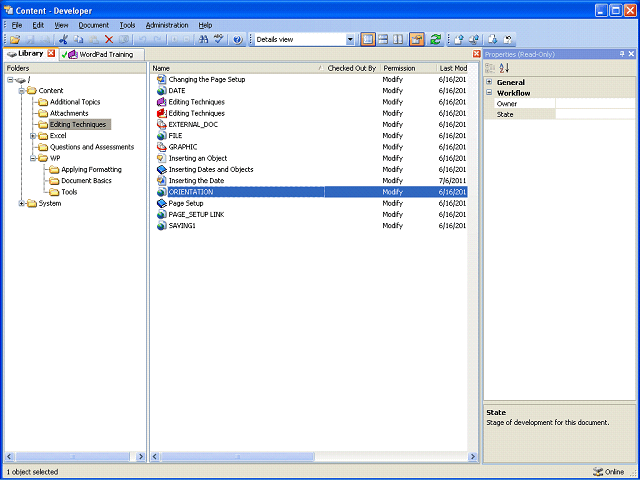Screen dimensions: 640x480
Task: Click the Check Out toolbar icon
Action: (x=474, y=40)
